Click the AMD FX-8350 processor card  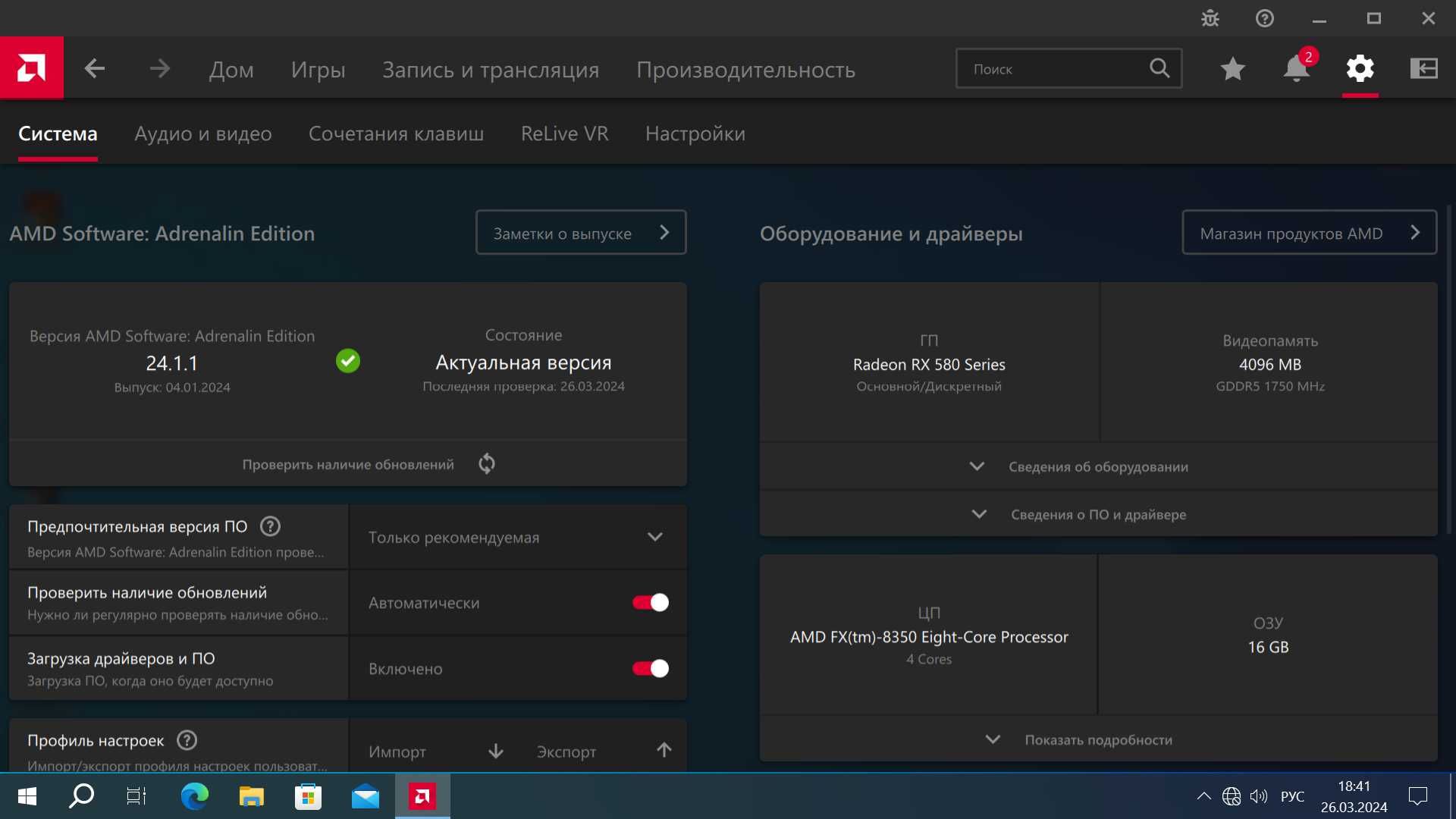coord(929,635)
